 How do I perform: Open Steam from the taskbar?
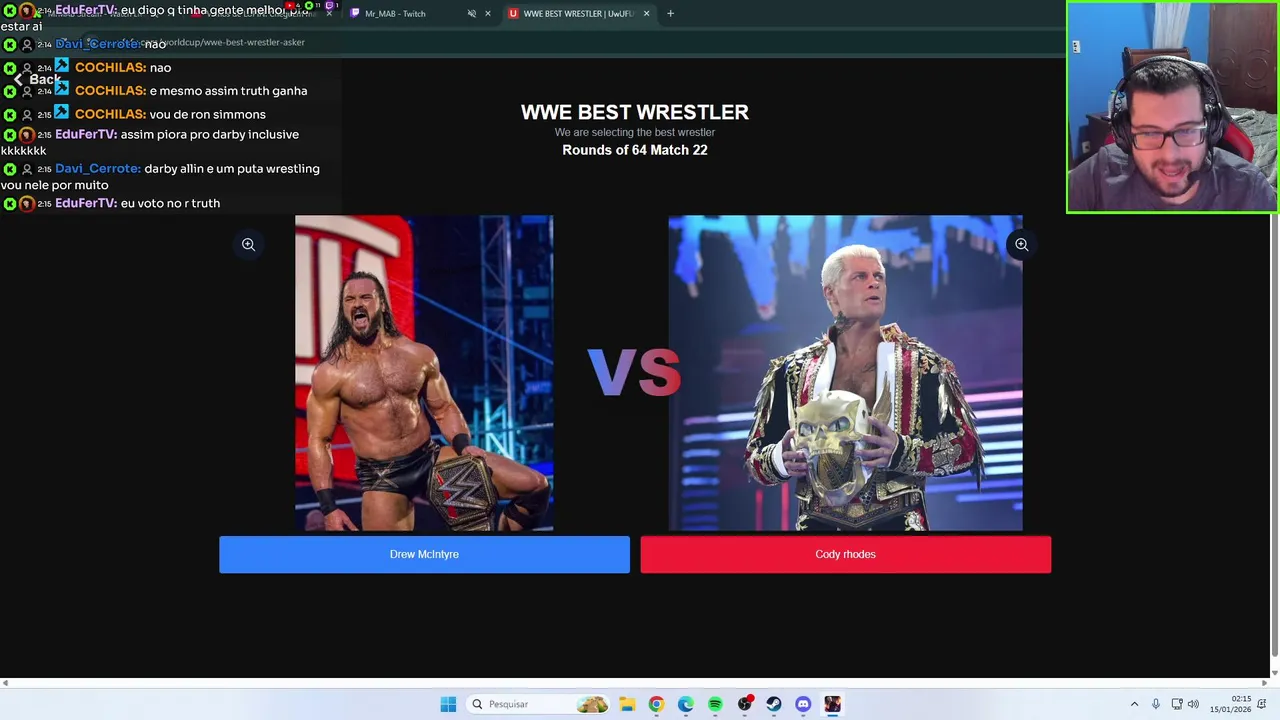click(x=774, y=704)
